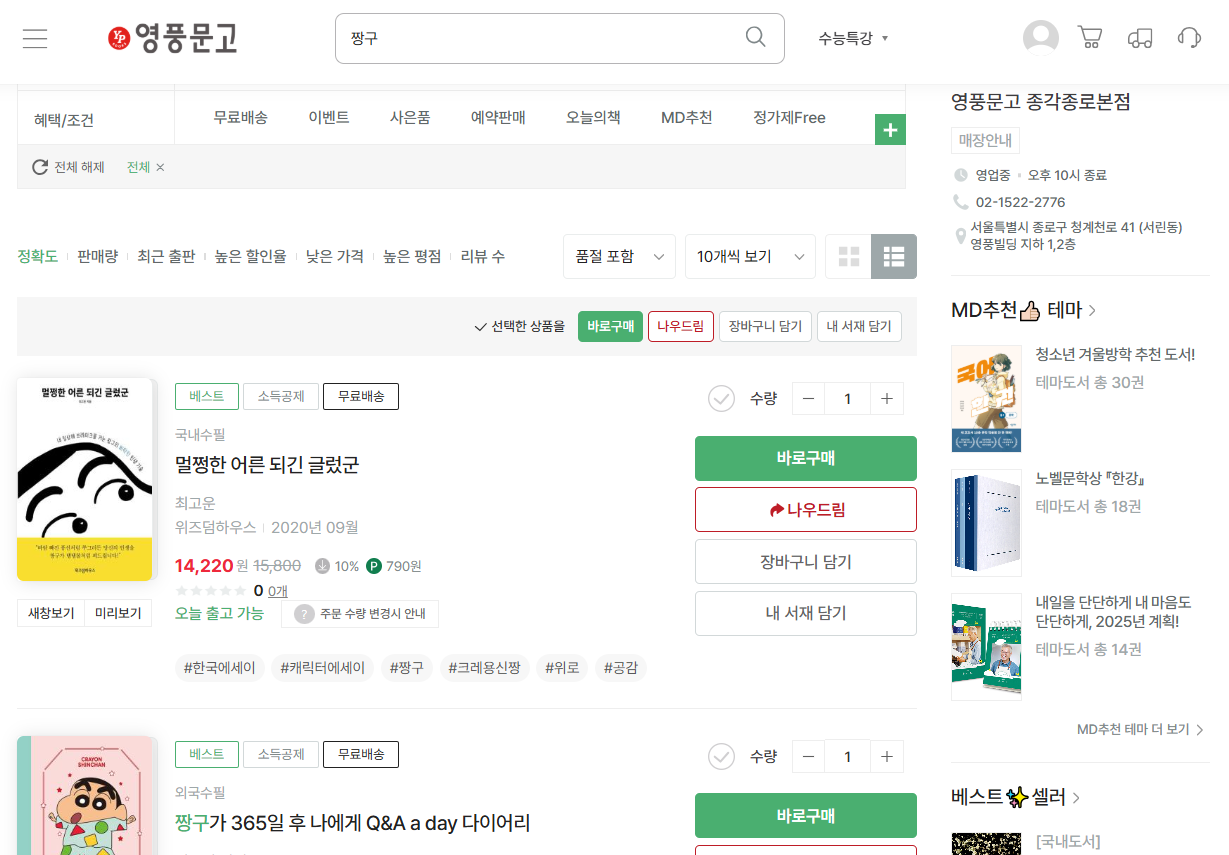Viewport: 1229px width, 855px height.
Task: Open the 품절 포함 dropdown
Action: point(619,256)
